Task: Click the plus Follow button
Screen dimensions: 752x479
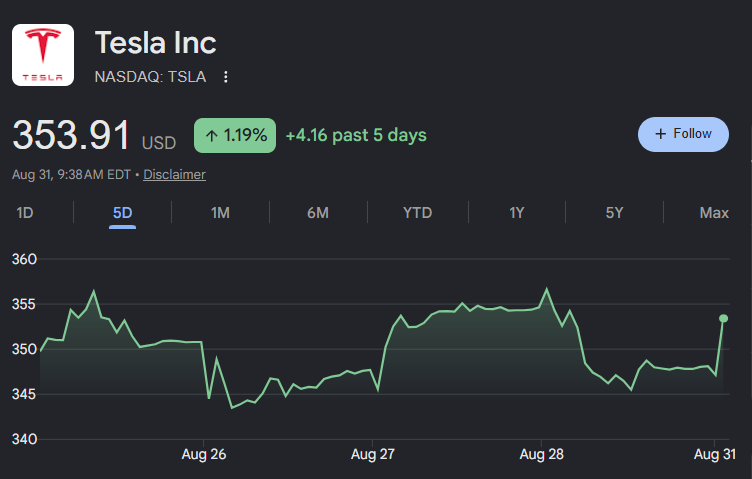Action: coord(683,134)
